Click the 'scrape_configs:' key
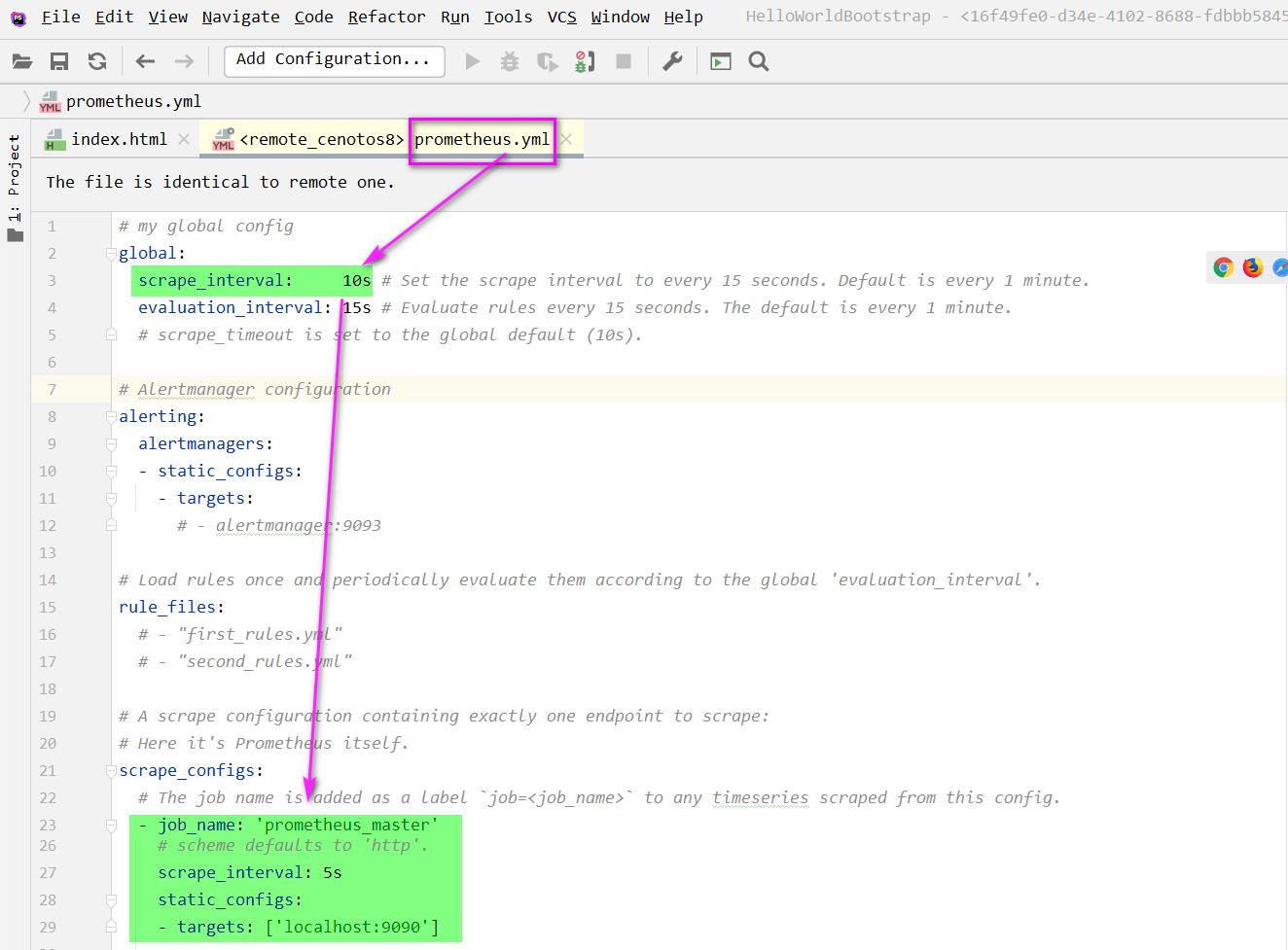 pyautogui.click(x=191, y=771)
